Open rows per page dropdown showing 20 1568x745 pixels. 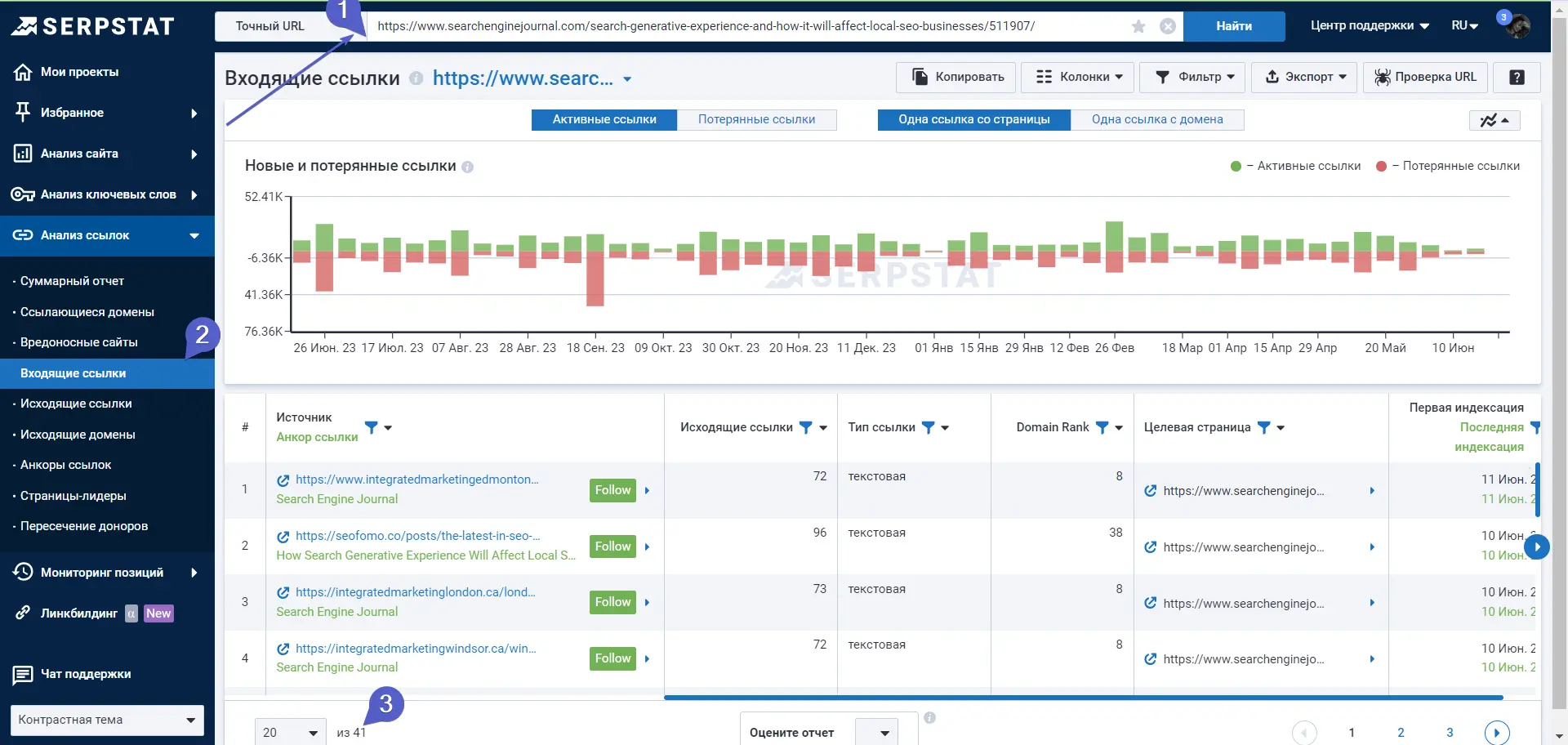point(290,732)
